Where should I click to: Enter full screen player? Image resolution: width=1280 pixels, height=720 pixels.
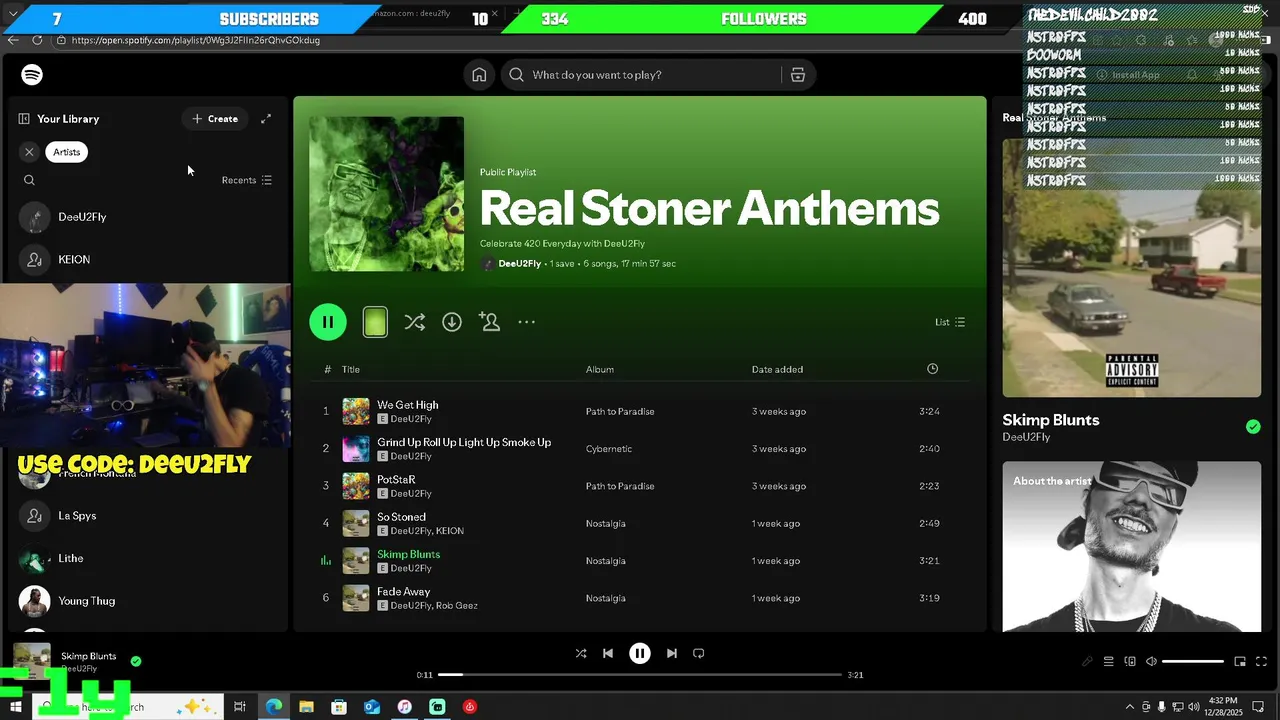(x=1261, y=661)
